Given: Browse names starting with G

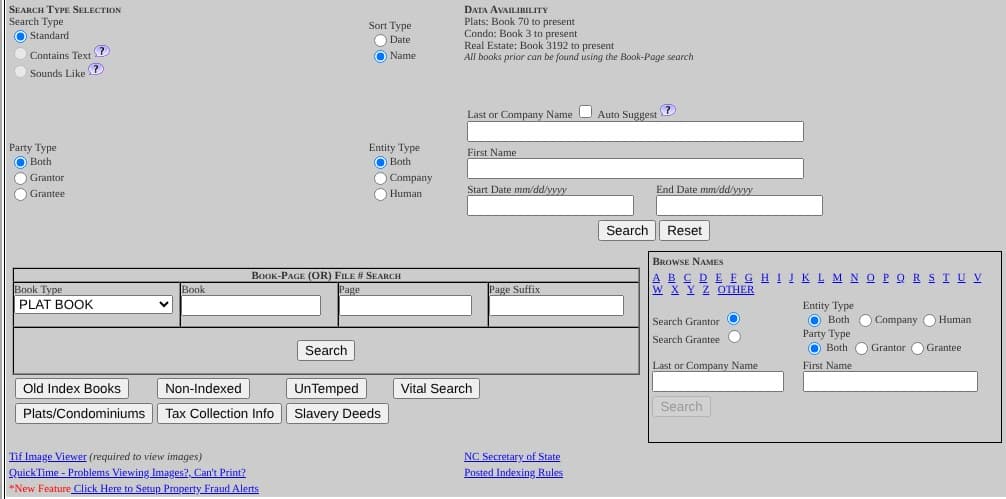Looking at the screenshot, I should pos(749,278).
